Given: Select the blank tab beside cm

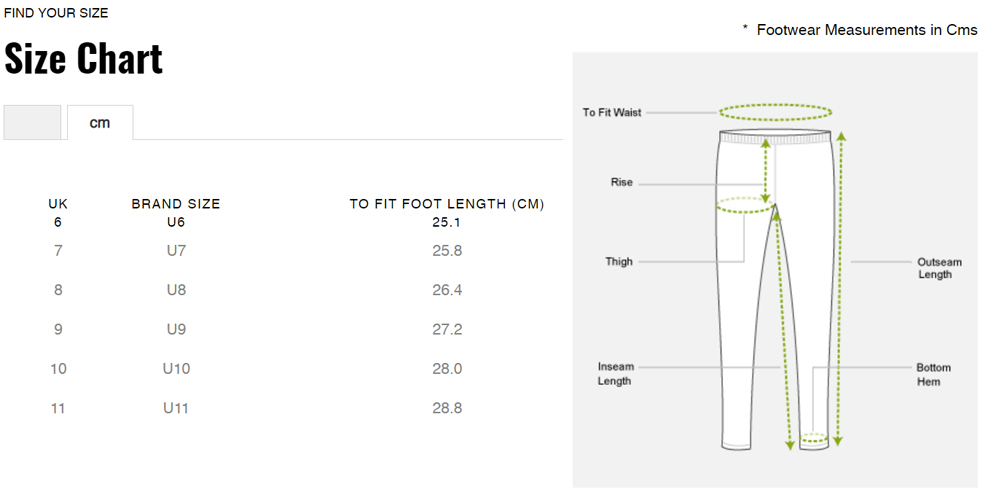Looking at the screenshot, I should [x=32, y=122].
